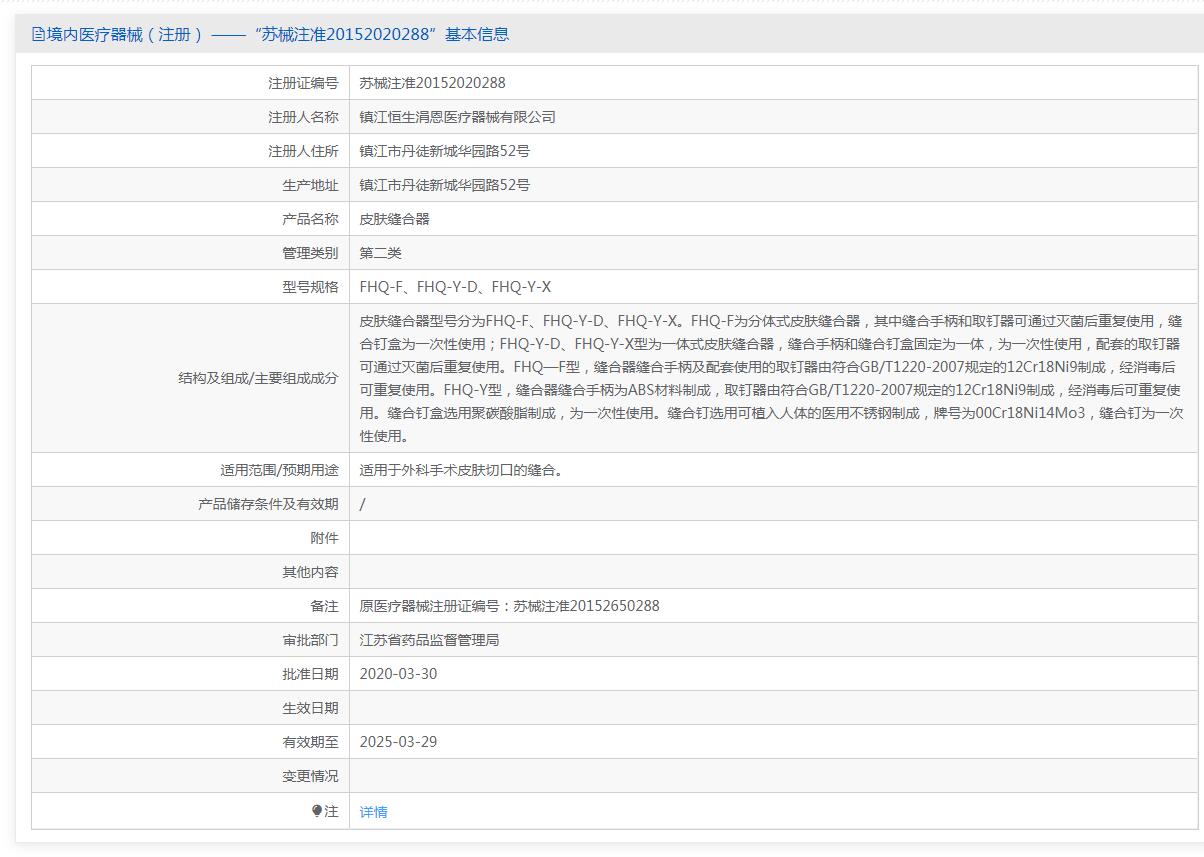Screen dimensions: 1204x857
Task: Select model specs FHQ-F、FHQ-Y-D、FHQ-Y-X
Action: pyautogui.click(x=455, y=287)
